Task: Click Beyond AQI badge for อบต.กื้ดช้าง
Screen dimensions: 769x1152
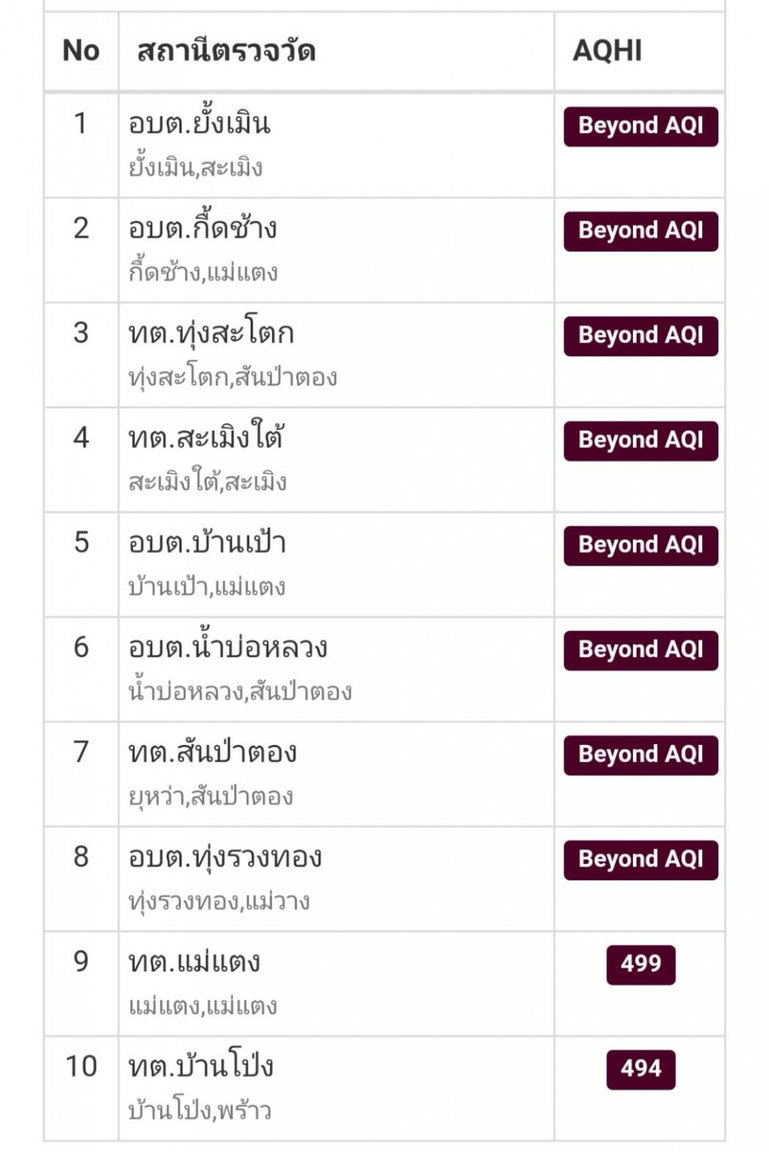Action: click(640, 231)
